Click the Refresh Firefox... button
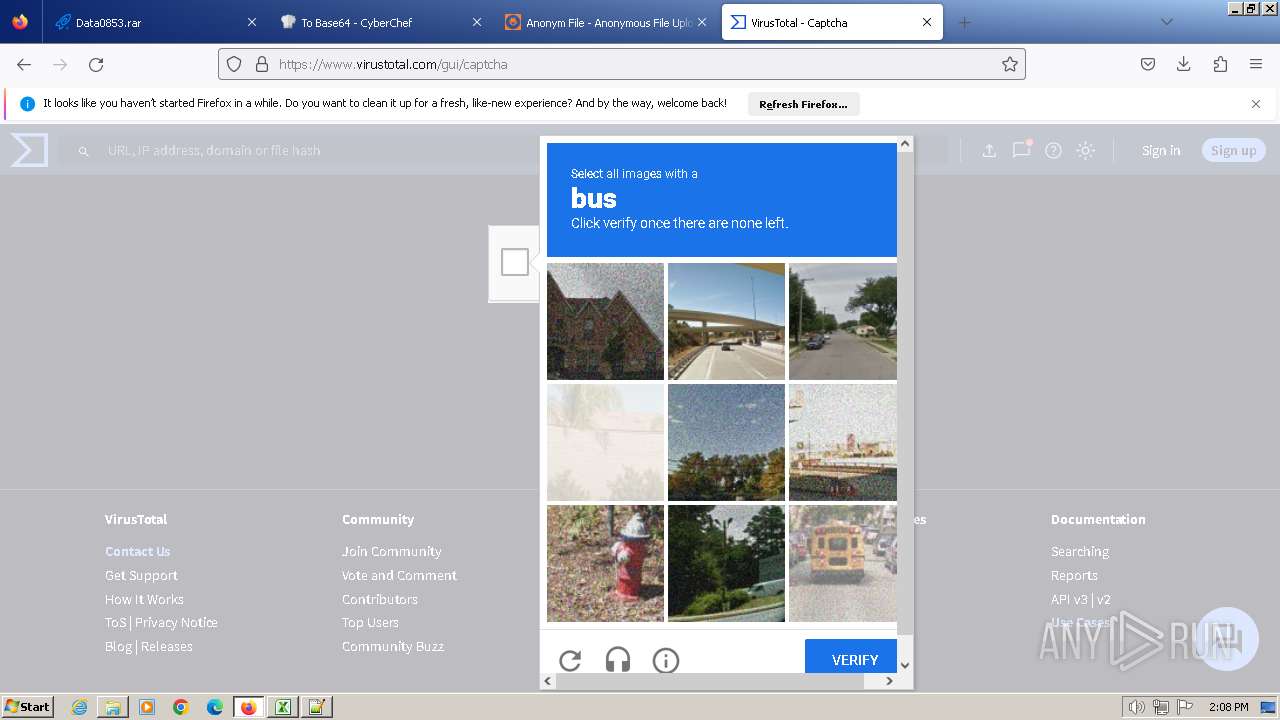Image resolution: width=1280 pixels, height=720 pixels. tap(803, 104)
